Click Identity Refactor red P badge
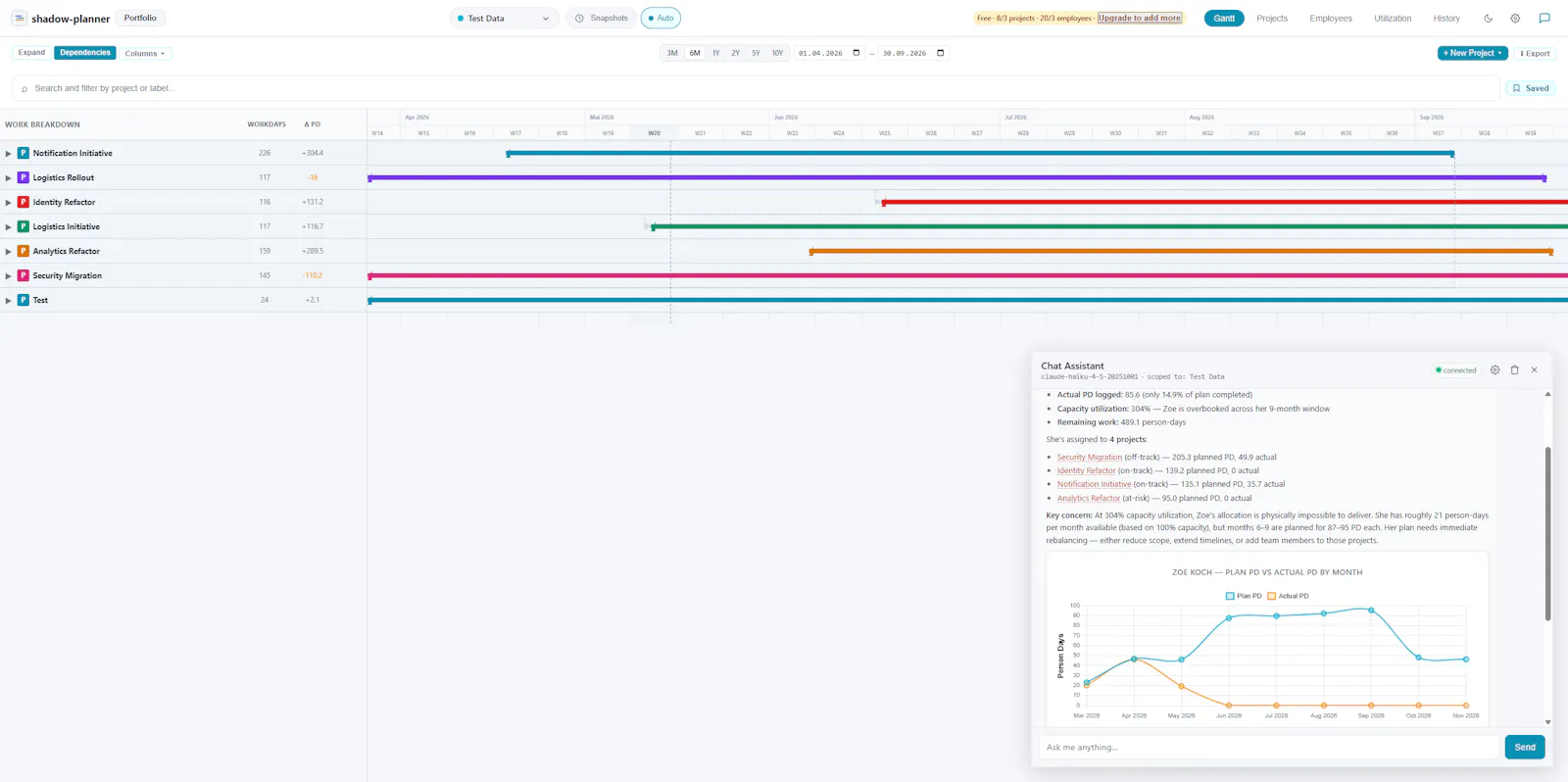Screen dimensions: 1568x782 24,202
